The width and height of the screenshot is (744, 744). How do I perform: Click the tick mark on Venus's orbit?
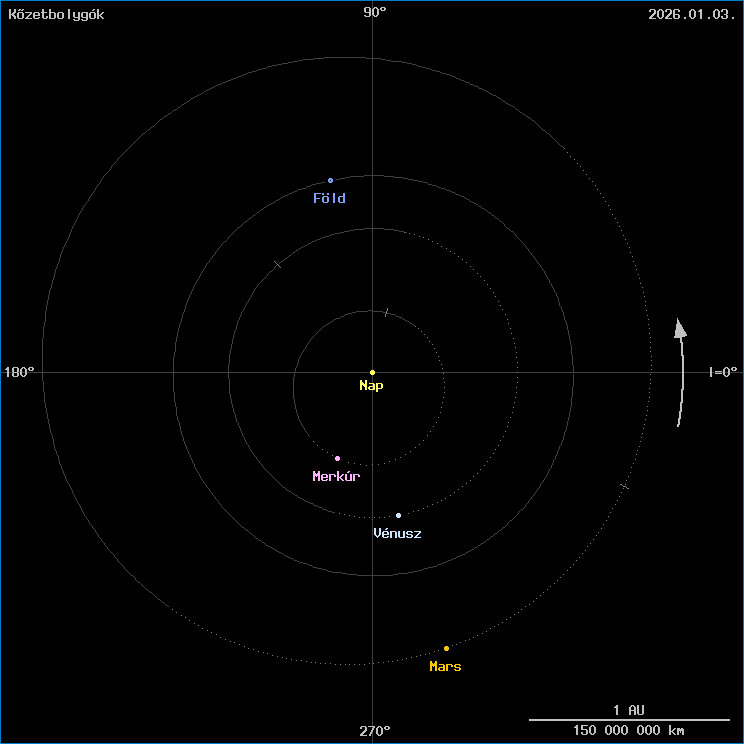click(278, 264)
